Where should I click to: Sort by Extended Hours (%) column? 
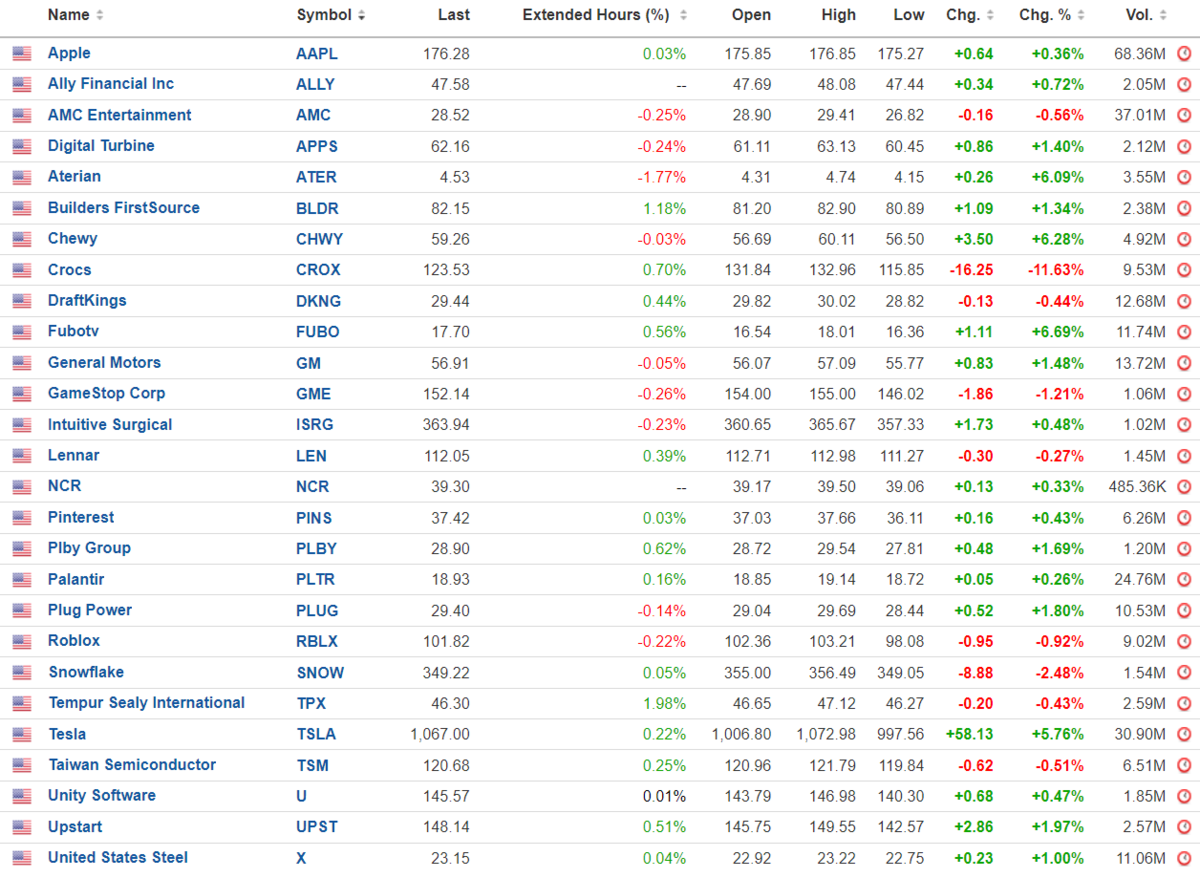pyautogui.click(x=604, y=15)
